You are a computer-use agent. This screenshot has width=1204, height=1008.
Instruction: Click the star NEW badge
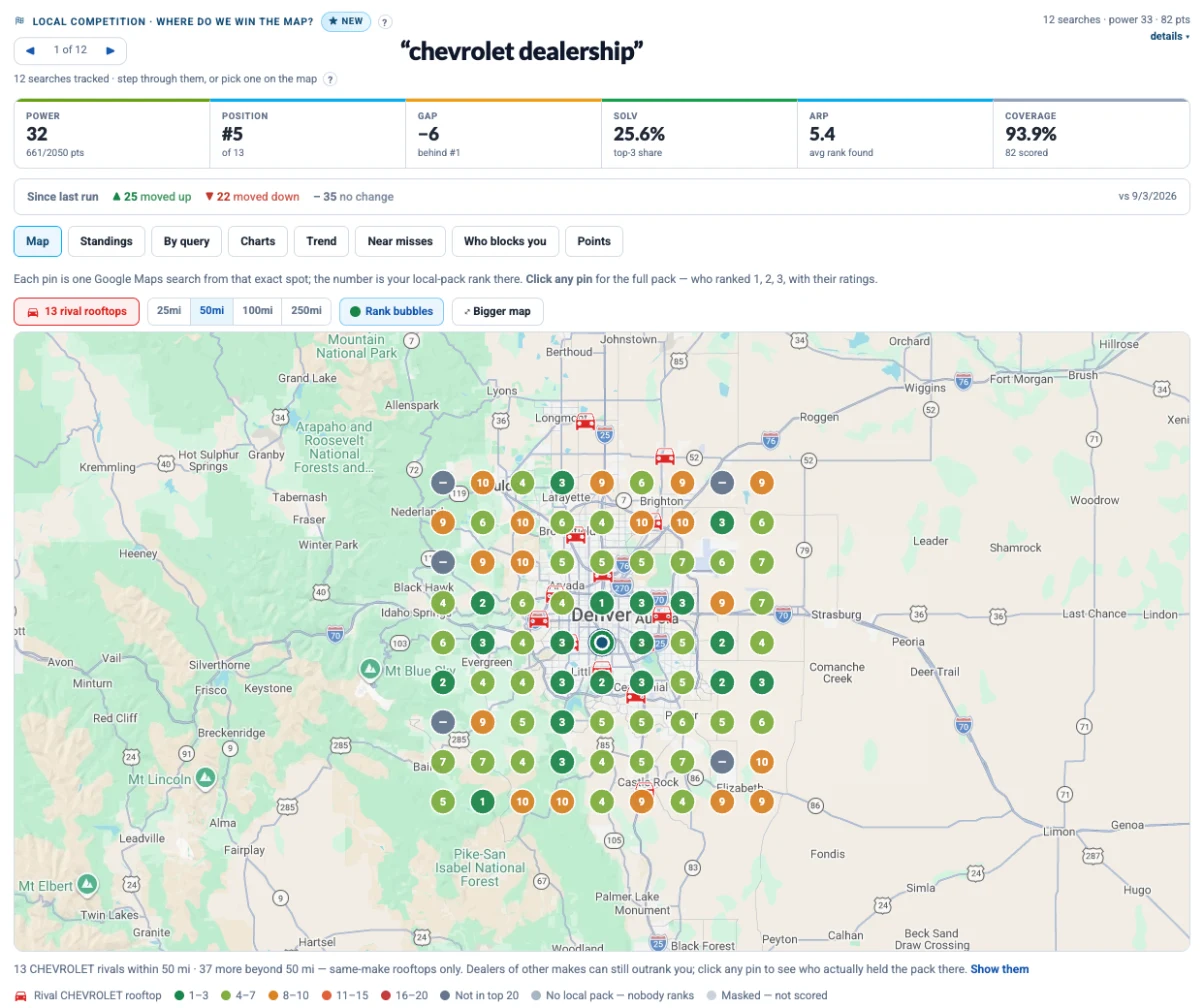(x=347, y=21)
